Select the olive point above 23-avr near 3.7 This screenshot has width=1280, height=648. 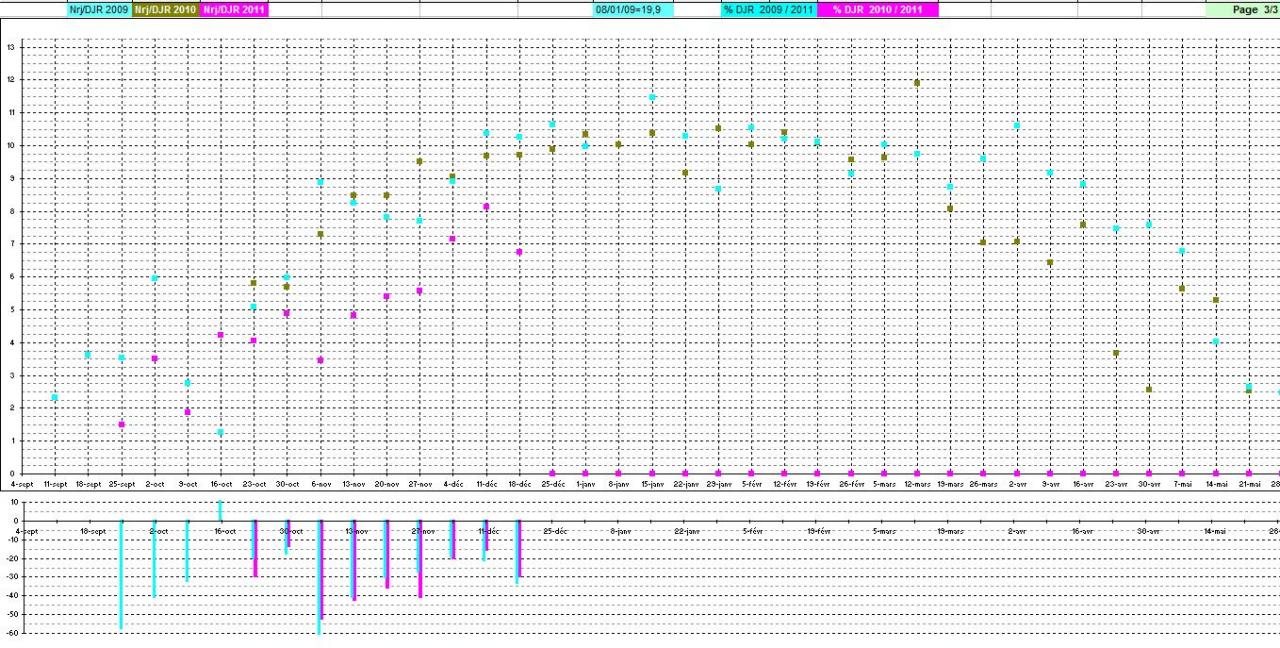pyautogui.click(x=1116, y=353)
